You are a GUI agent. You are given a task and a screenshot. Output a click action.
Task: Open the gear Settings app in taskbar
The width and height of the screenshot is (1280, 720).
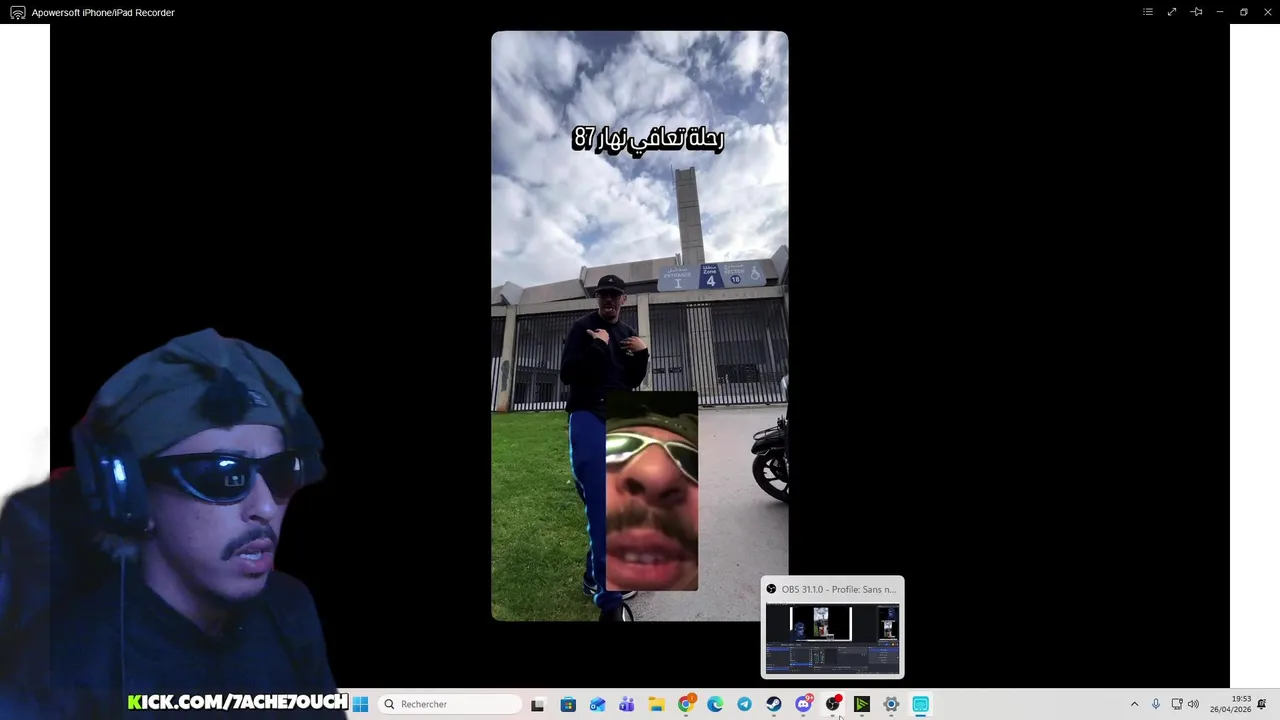pyautogui.click(x=891, y=704)
